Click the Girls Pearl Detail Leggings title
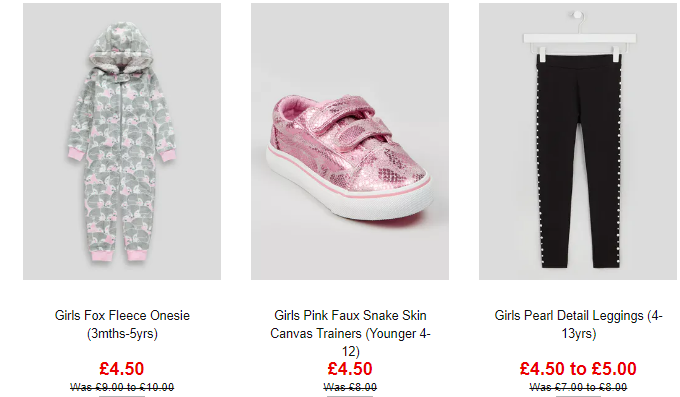 click(x=578, y=324)
